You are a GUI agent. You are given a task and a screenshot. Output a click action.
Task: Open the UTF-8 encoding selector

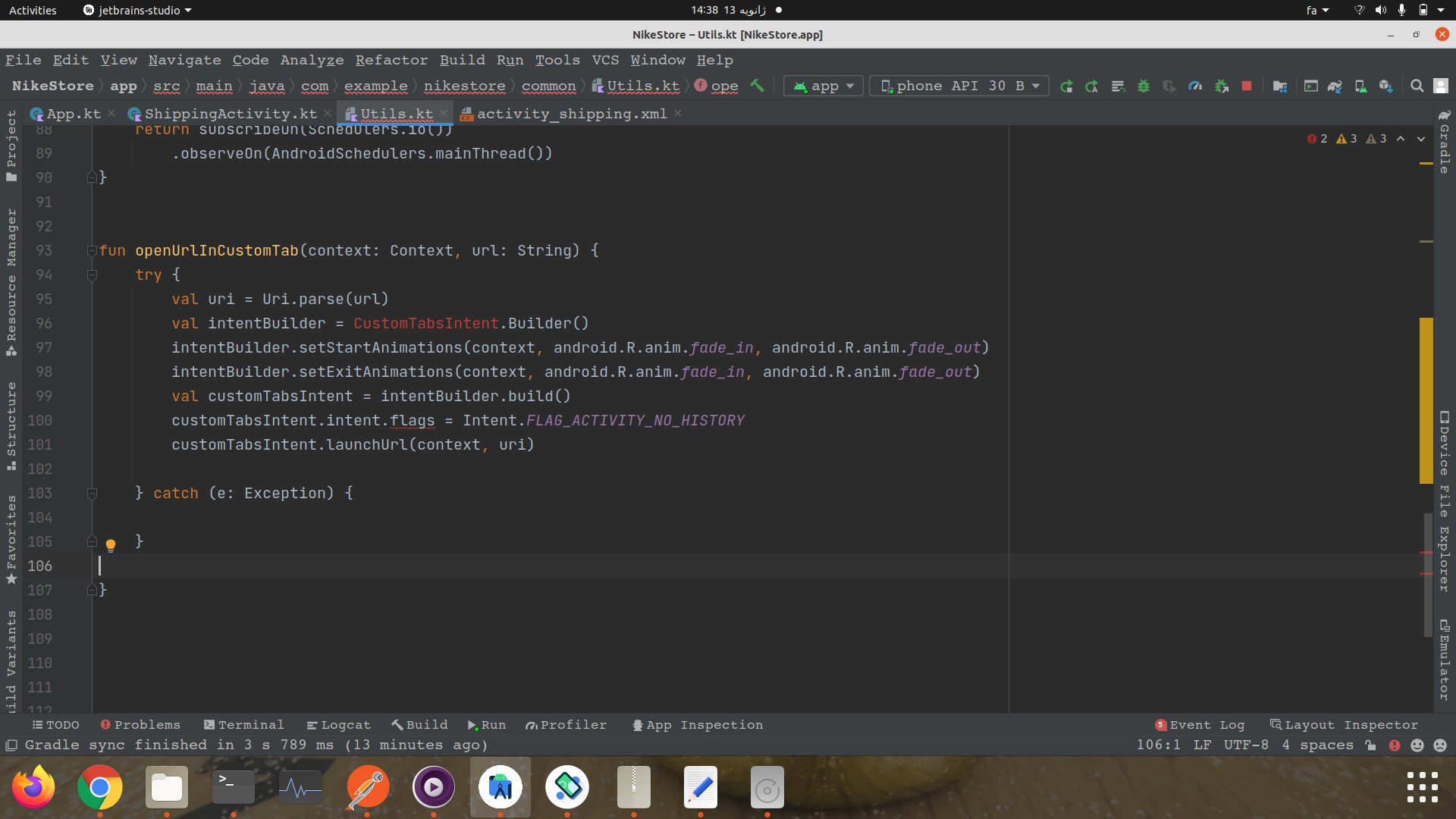[x=1246, y=745]
